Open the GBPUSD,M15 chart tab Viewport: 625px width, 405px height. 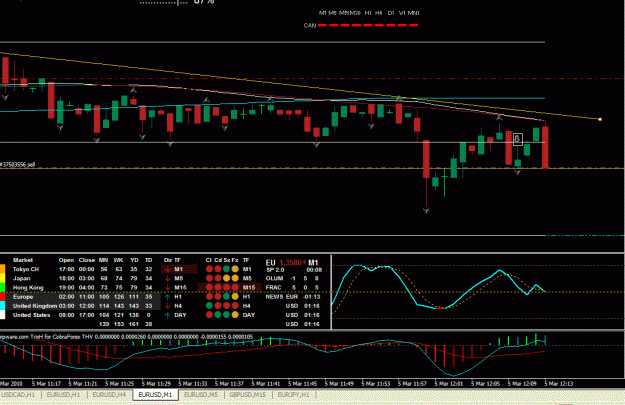pyautogui.click(x=248, y=395)
